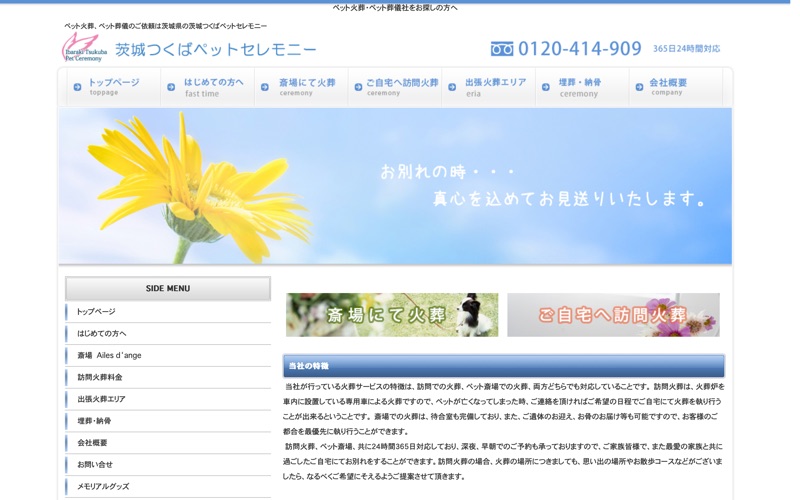Click arrow icon beside はじめての方へ nav item
Screen dimensions: 800x500
coord(171,87)
